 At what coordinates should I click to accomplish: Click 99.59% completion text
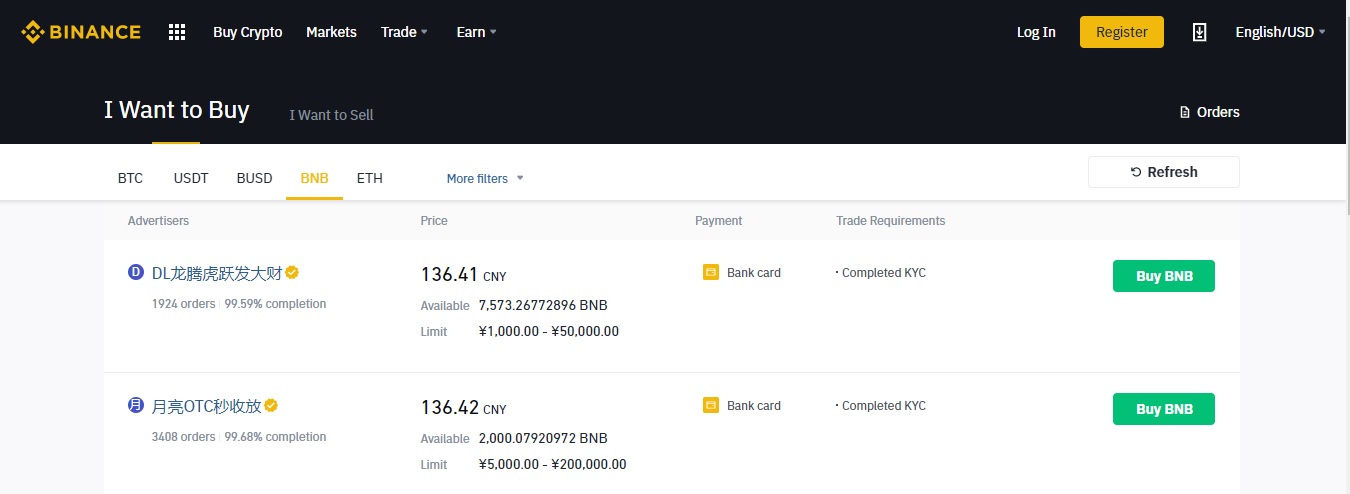coord(275,303)
